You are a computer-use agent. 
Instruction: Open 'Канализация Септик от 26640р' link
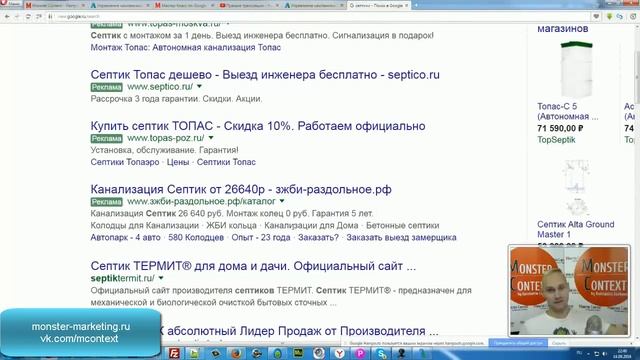pos(241,189)
